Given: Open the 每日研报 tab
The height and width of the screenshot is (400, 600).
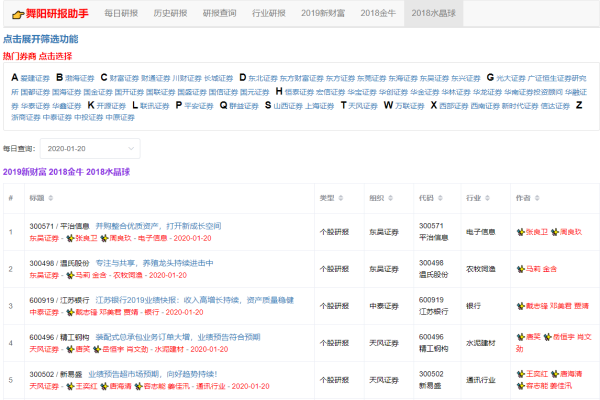Looking at the screenshot, I should coord(121,13).
